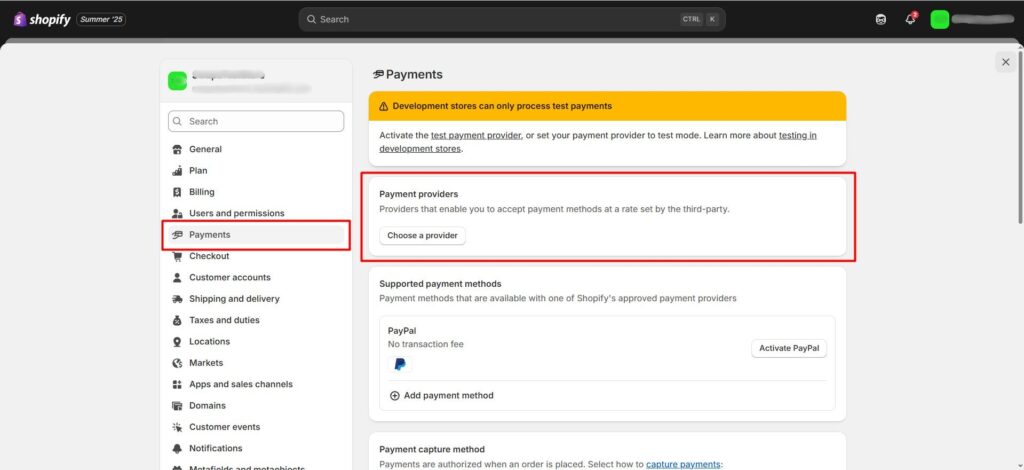
Task: Click the Checkout cart icon
Action: (177, 256)
